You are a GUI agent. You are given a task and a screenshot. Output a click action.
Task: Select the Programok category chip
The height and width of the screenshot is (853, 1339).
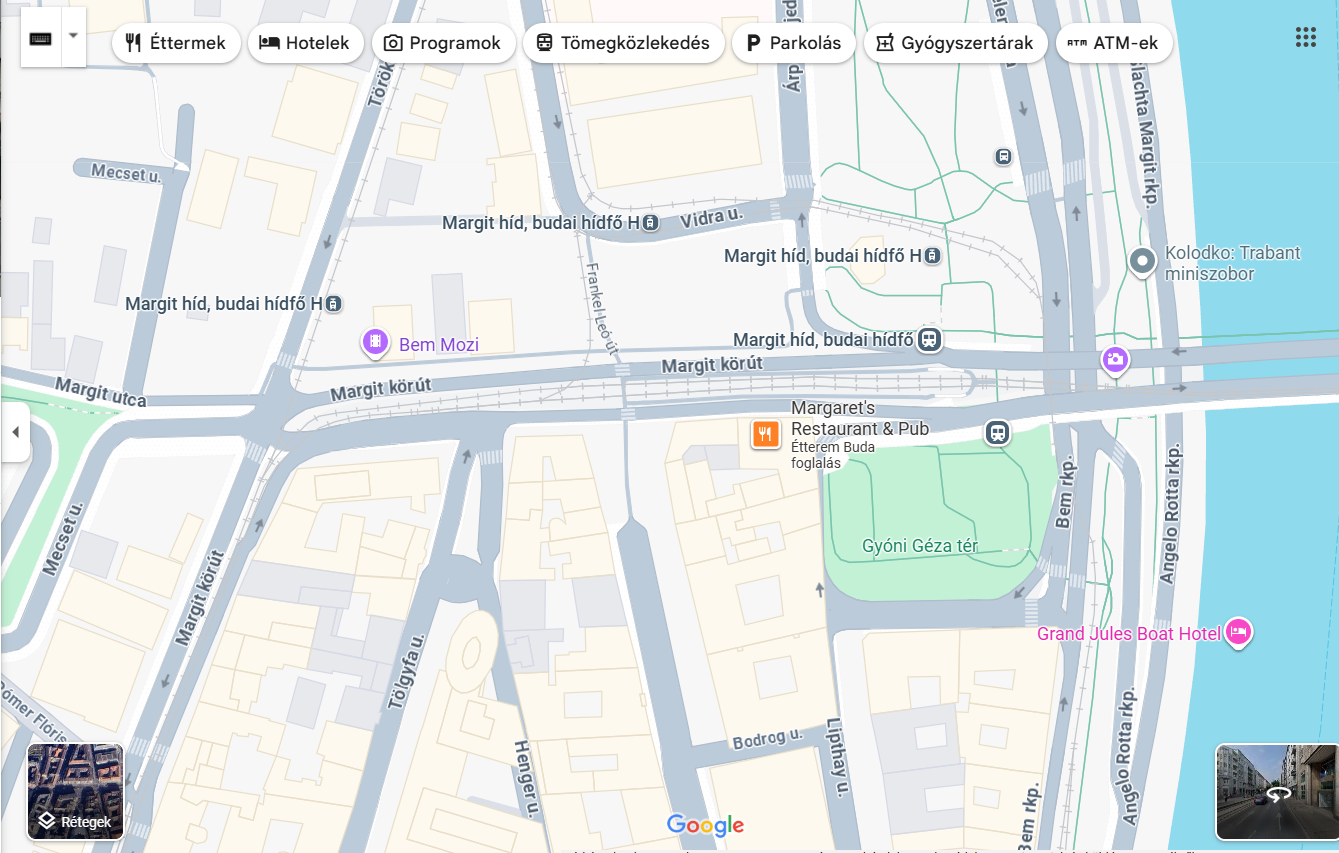[443, 43]
